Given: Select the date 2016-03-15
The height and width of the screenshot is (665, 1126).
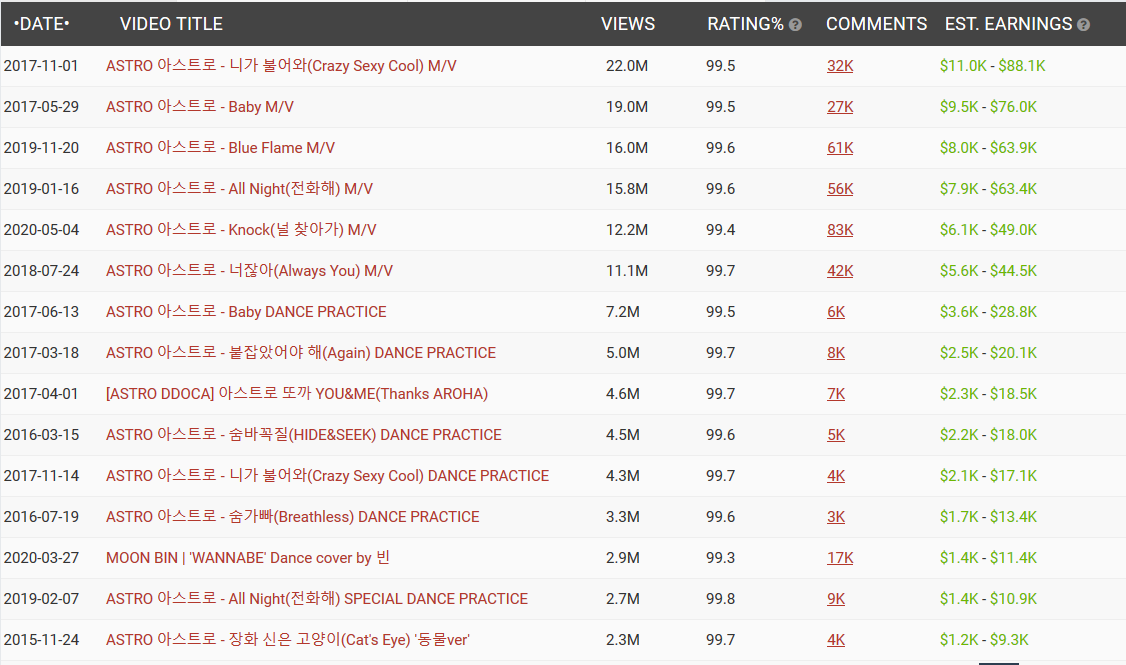Looking at the screenshot, I should (41, 434).
